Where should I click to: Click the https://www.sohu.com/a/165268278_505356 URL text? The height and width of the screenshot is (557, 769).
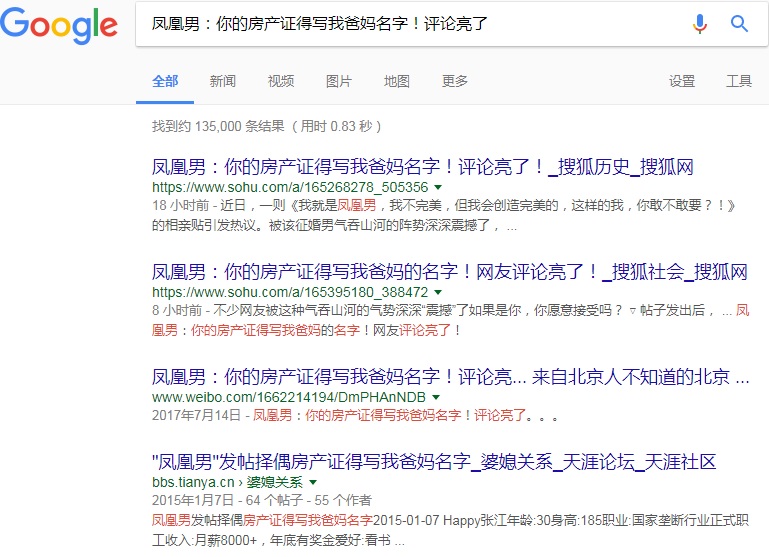click(290, 187)
